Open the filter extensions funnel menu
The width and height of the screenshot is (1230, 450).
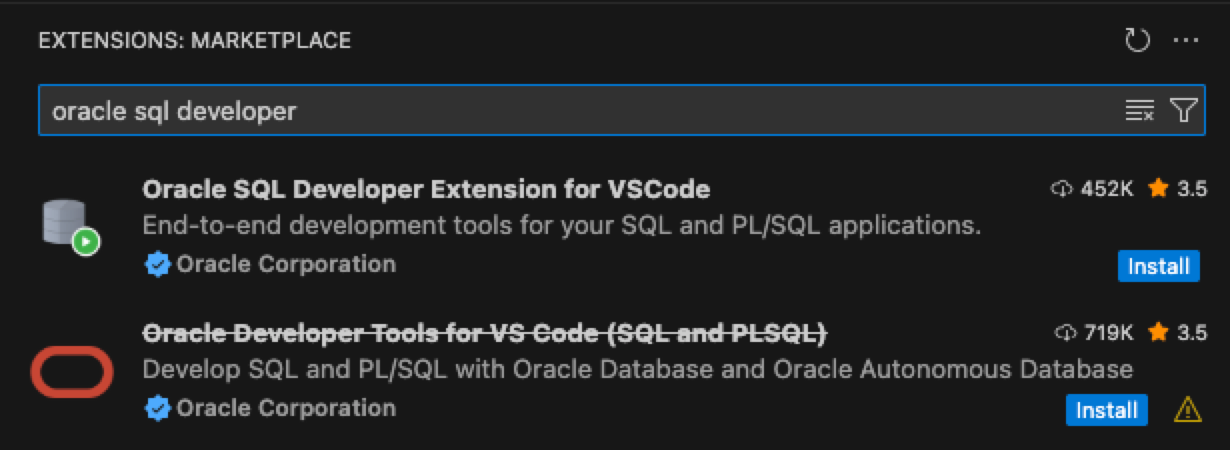1184,110
